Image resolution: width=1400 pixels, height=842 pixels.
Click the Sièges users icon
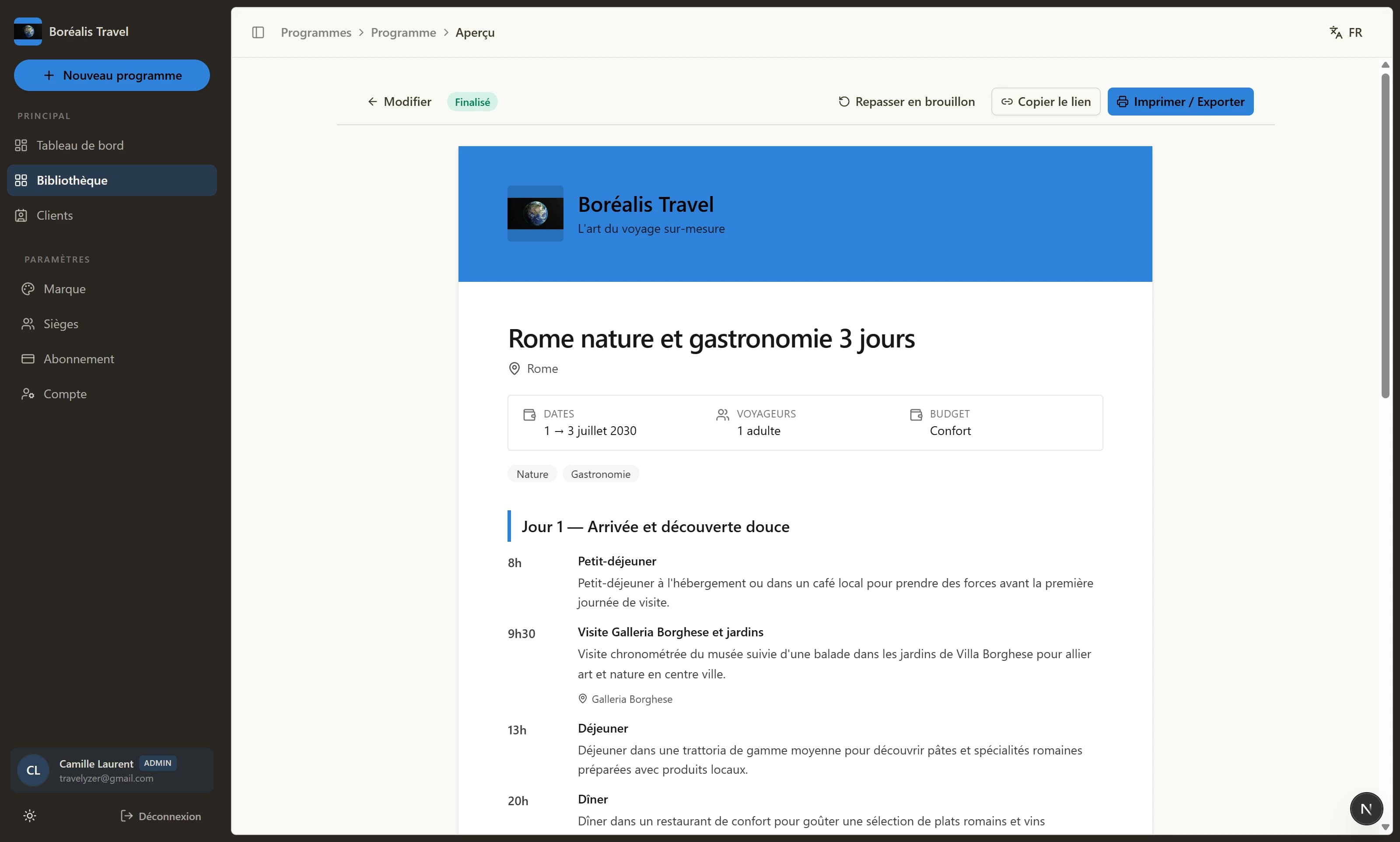pos(28,324)
